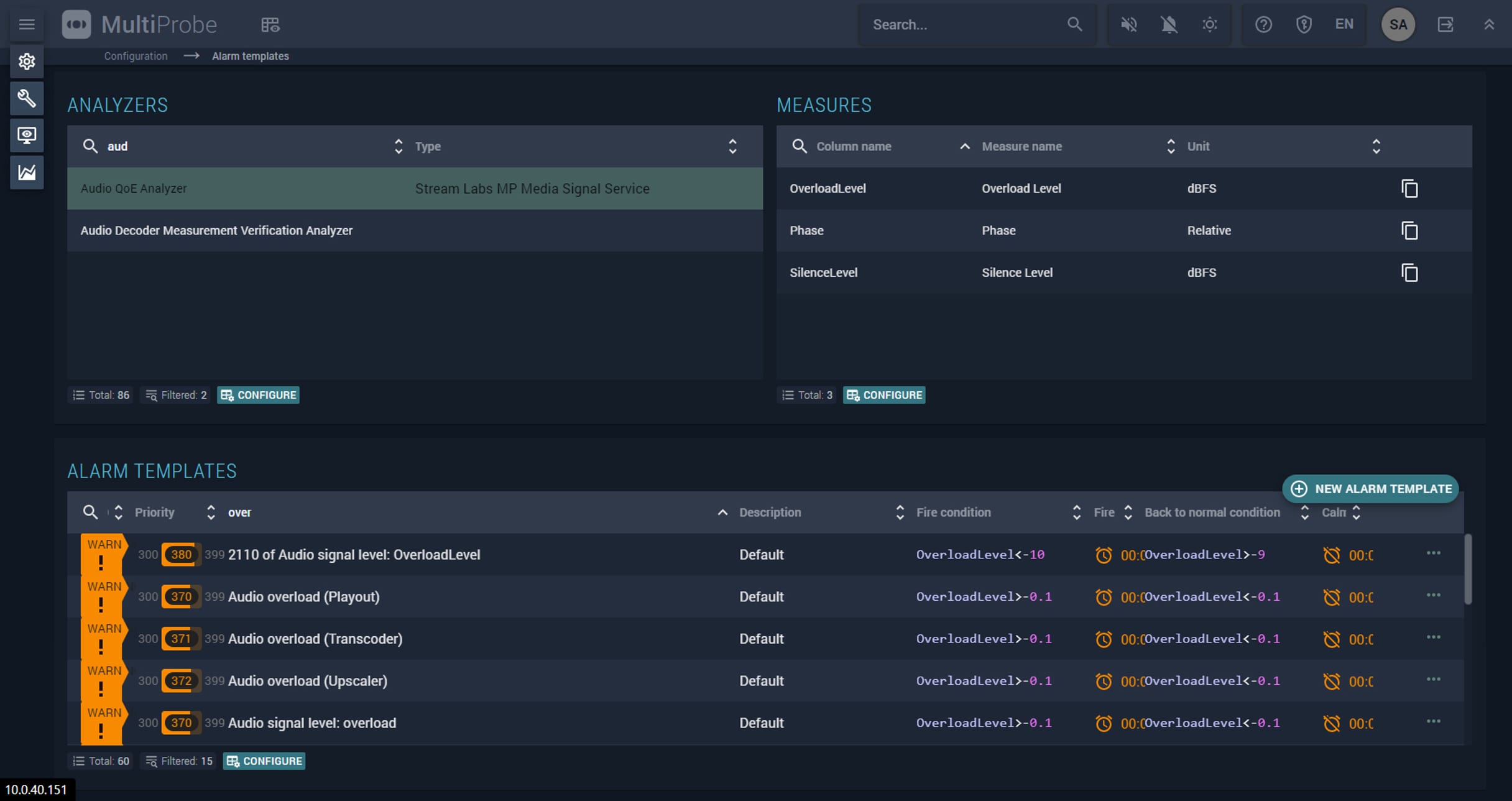Open the wrench tools sidebar icon

27,98
